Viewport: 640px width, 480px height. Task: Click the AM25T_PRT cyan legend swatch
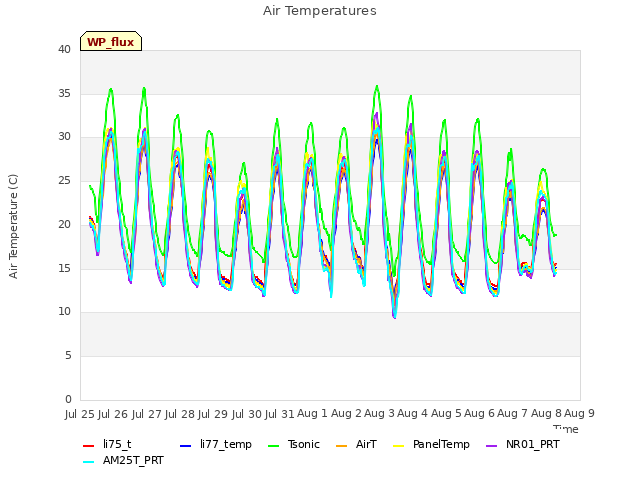click(89, 462)
